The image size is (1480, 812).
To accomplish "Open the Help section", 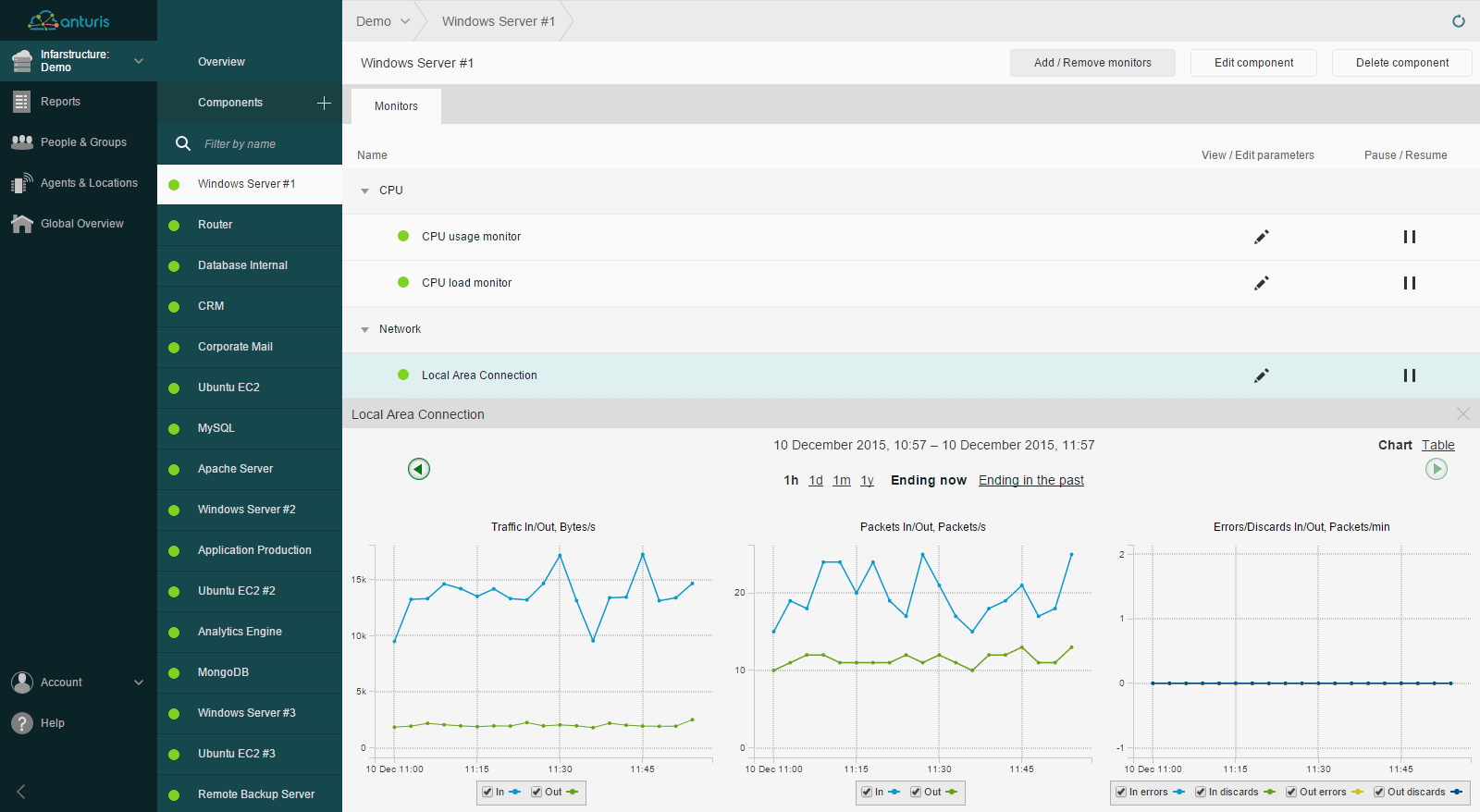I will (x=53, y=723).
